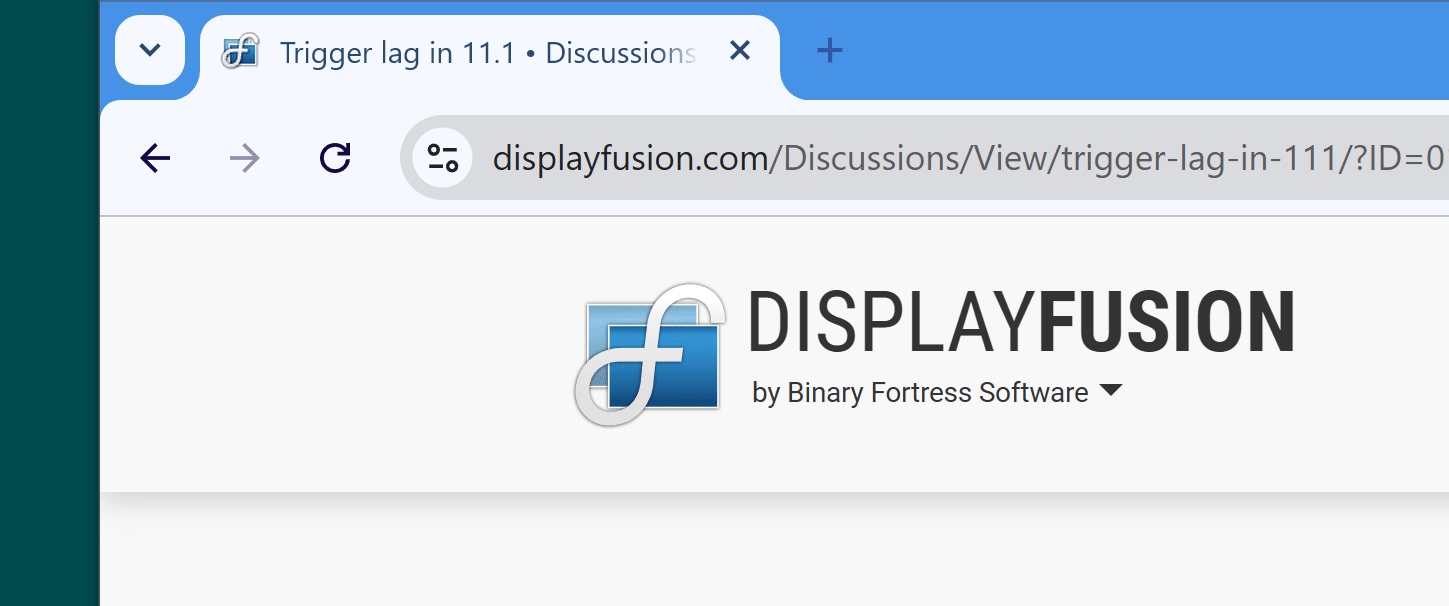Image resolution: width=1449 pixels, height=606 pixels.
Task: Click the DisplayFusion 'f' logo image
Action: click(x=650, y=354)
